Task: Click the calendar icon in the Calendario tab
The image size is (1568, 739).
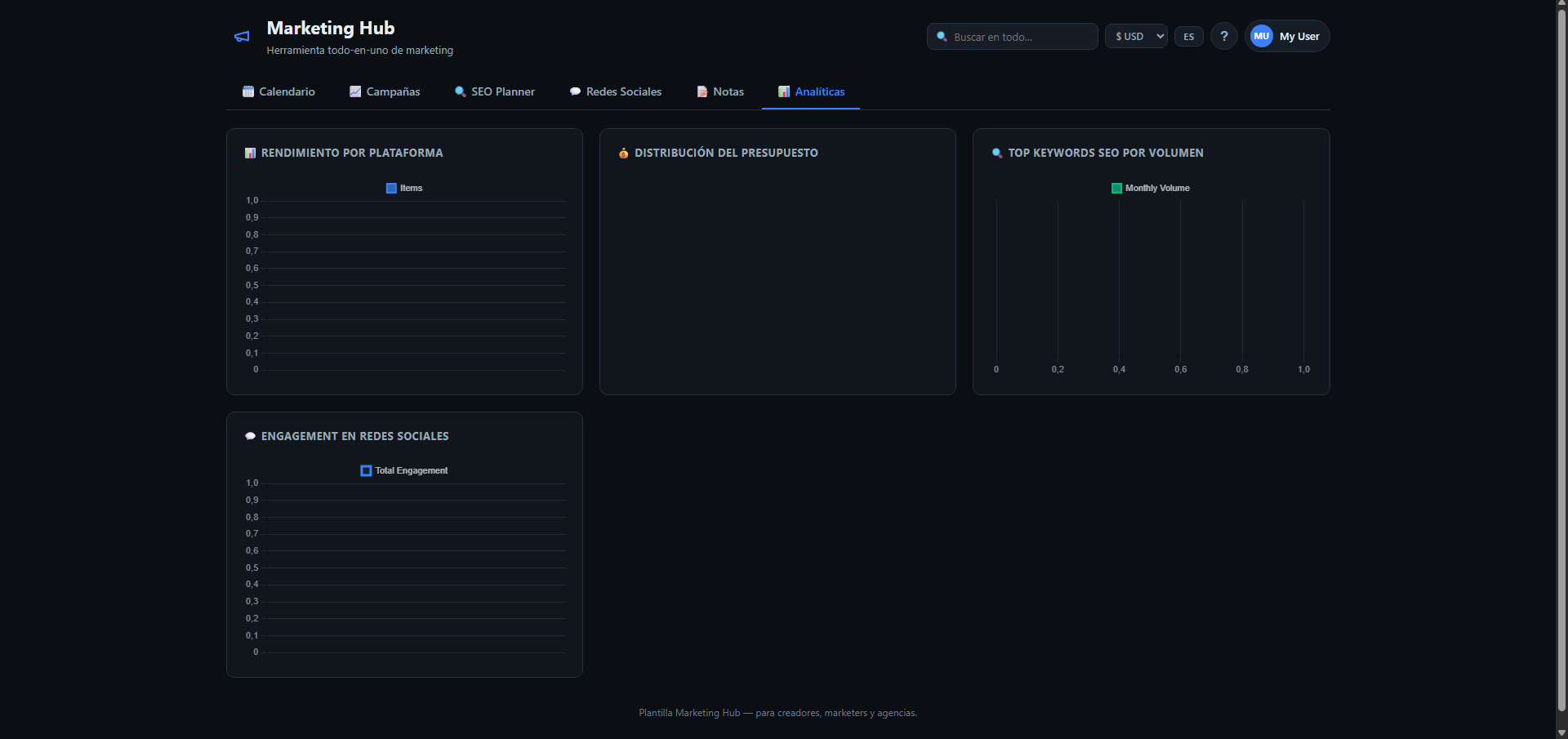Action: 248,91
